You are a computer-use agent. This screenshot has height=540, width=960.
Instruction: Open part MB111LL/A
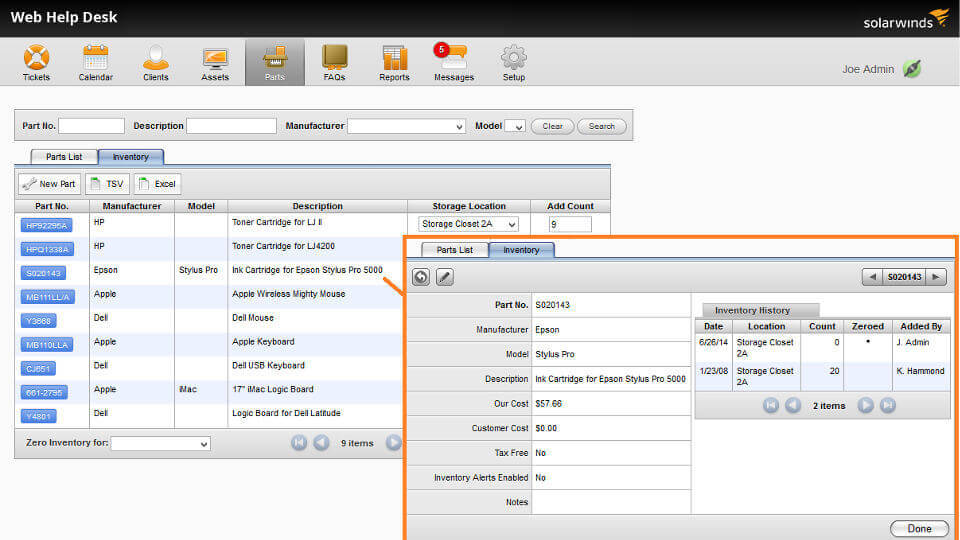click(48, 297)
